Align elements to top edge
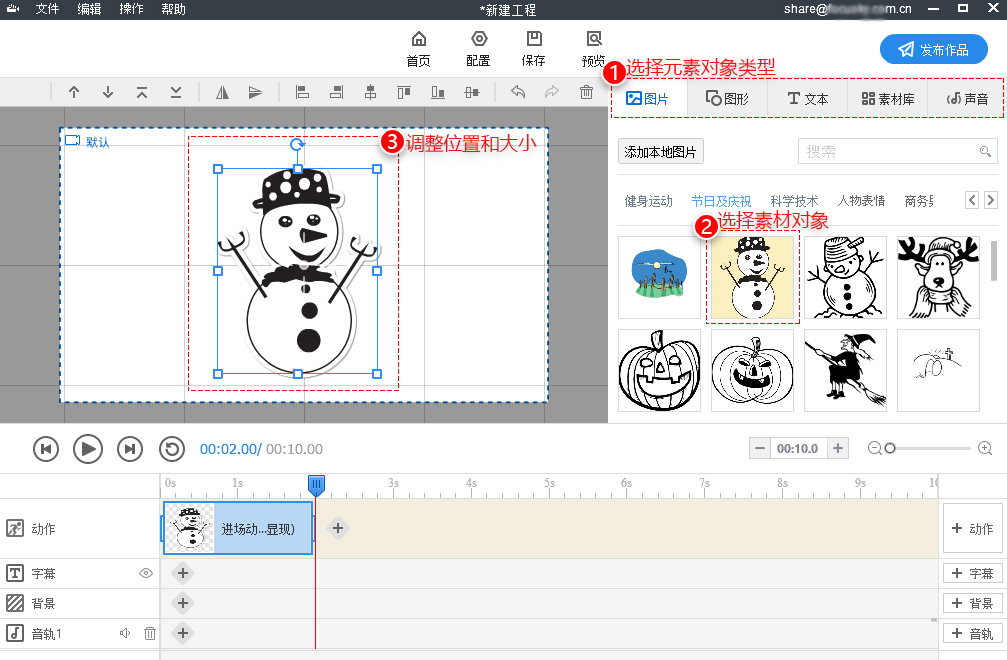 (404, 92)
